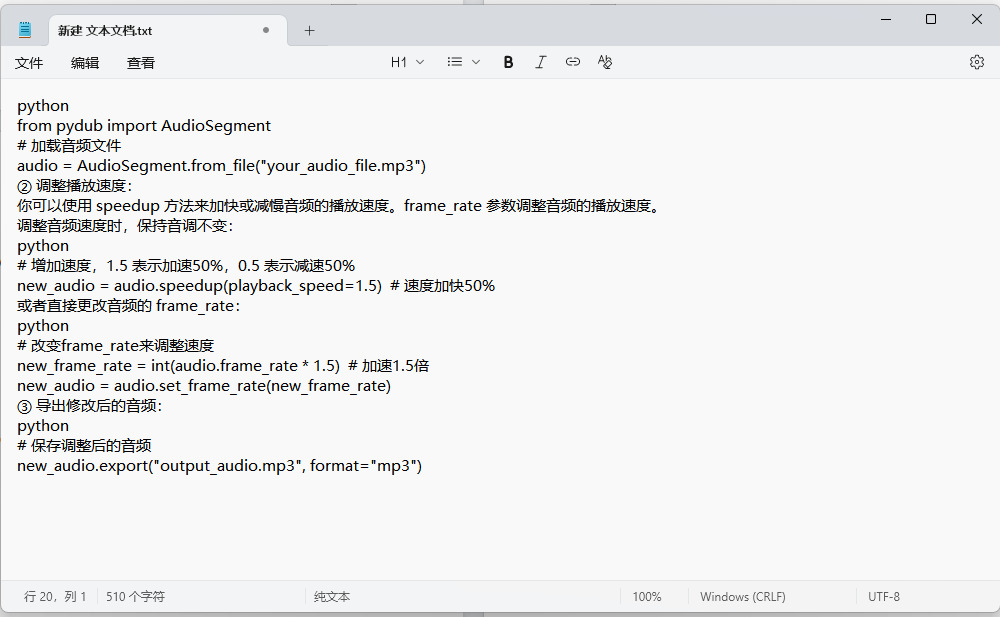The height and width of the screenshot is (617, 1000).
Task: Toggle italic formatting
Action: (x=540, y=62)
